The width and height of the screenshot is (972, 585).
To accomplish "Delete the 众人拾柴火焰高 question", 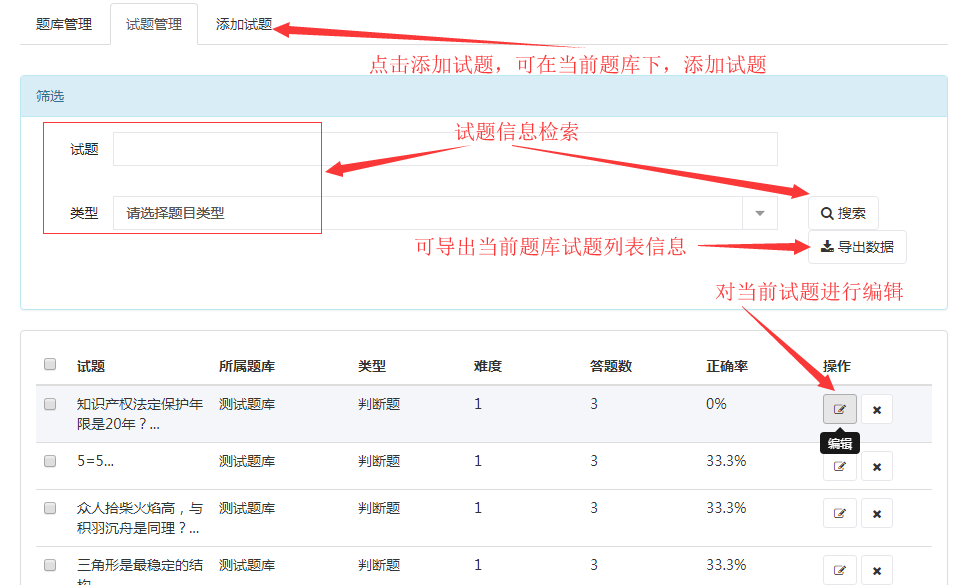I will 877,513.
